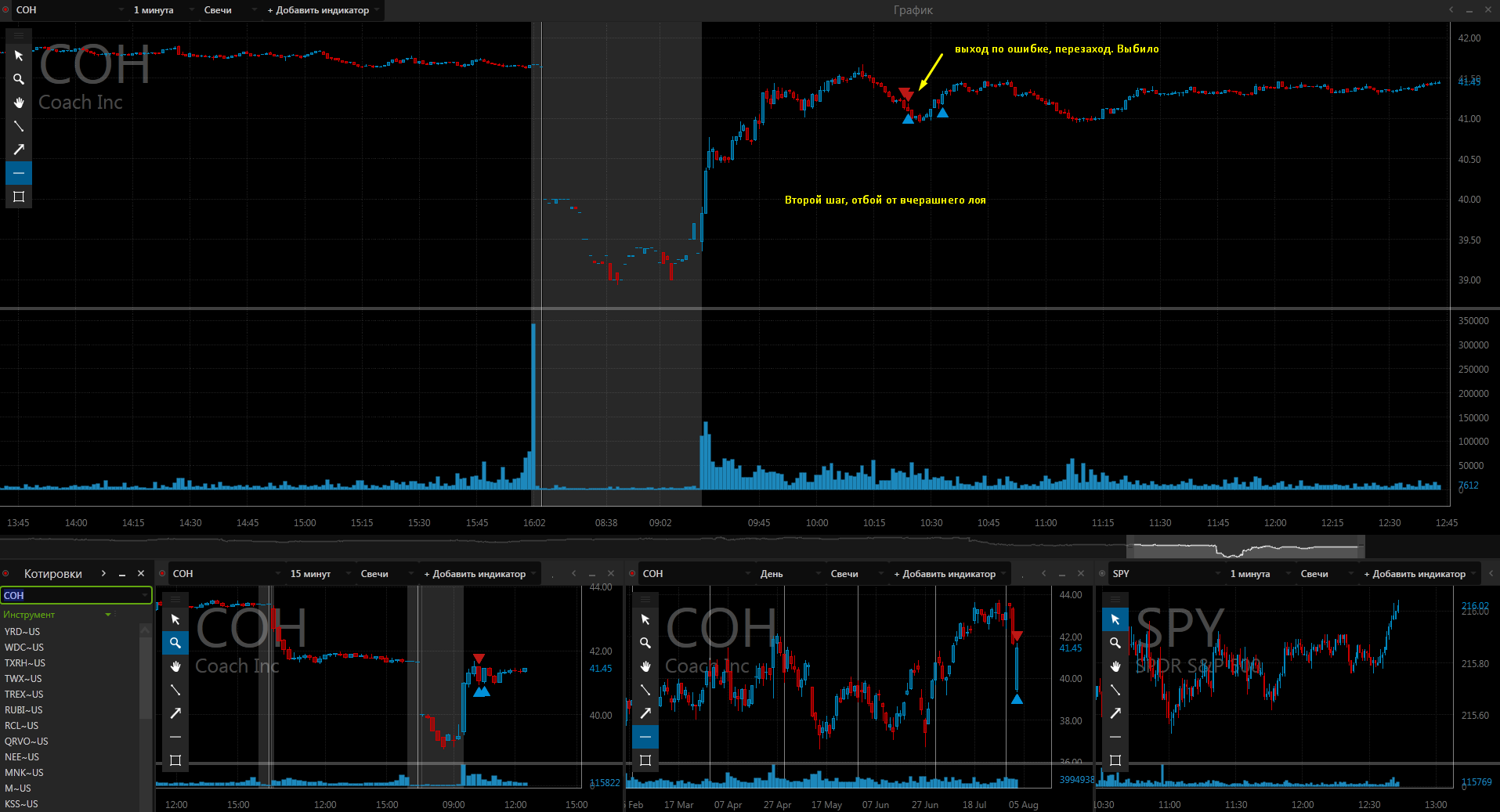Select zoom tool in daily COH chart
Image resolution: width=1500 pixels, height=812 pixels.
[645, 643]
